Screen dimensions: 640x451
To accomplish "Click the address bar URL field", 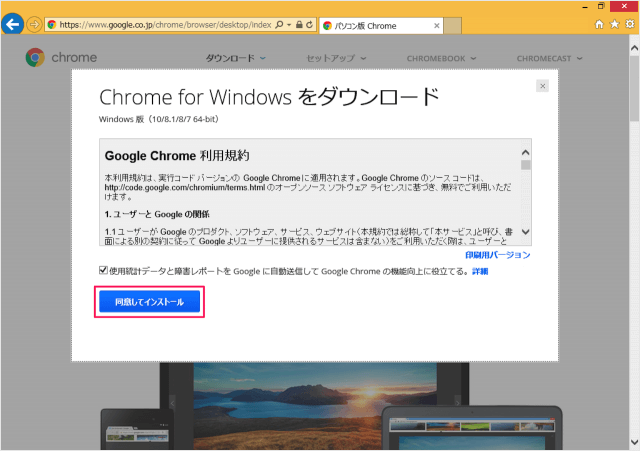I will pyautogui.click(x=165, y=25).
